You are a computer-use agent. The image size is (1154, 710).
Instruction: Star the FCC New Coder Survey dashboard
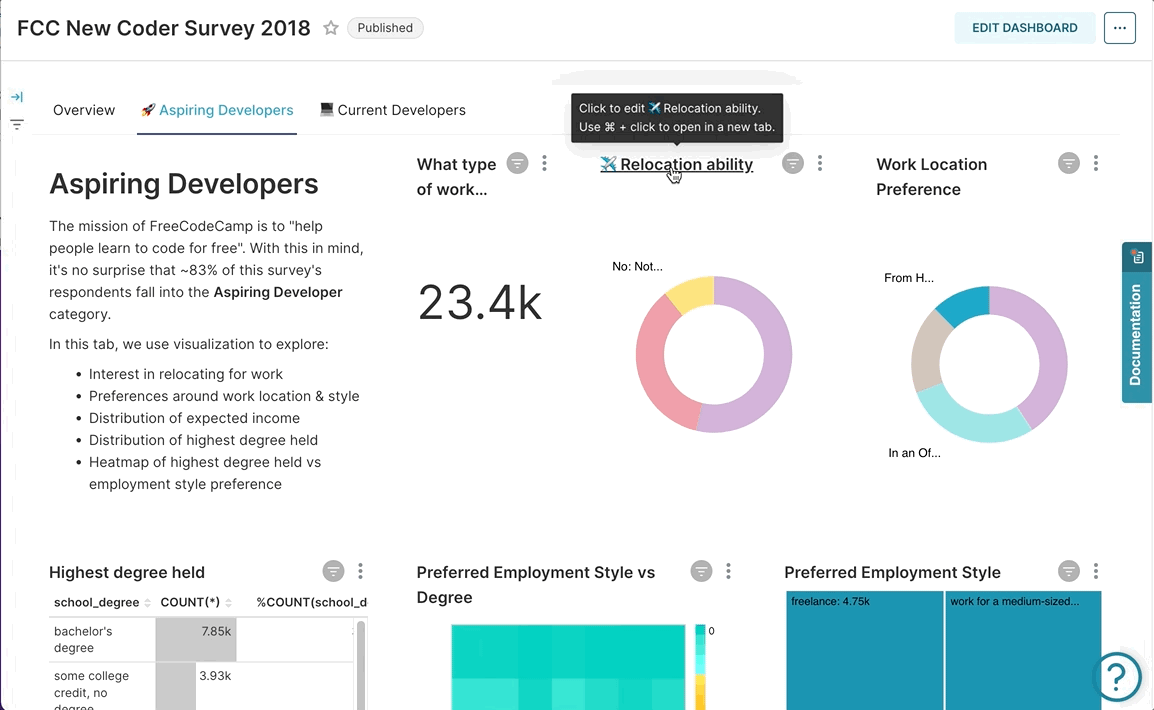[x=331, y=28]
